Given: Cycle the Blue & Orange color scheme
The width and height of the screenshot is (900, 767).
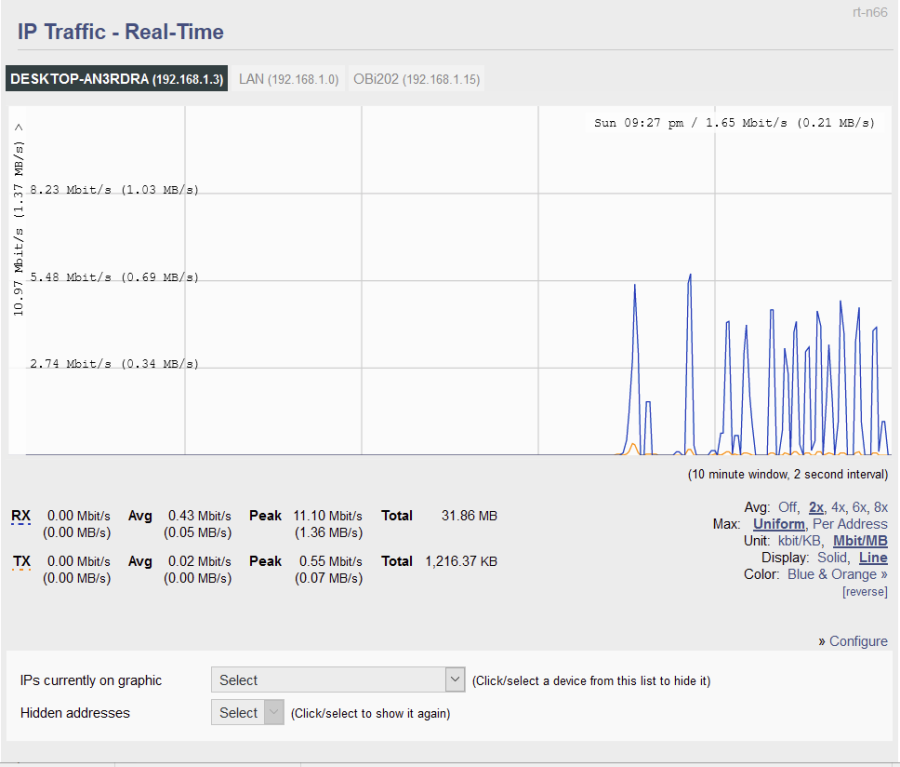Looking at the screenshot, I should (x=837, y=575).
